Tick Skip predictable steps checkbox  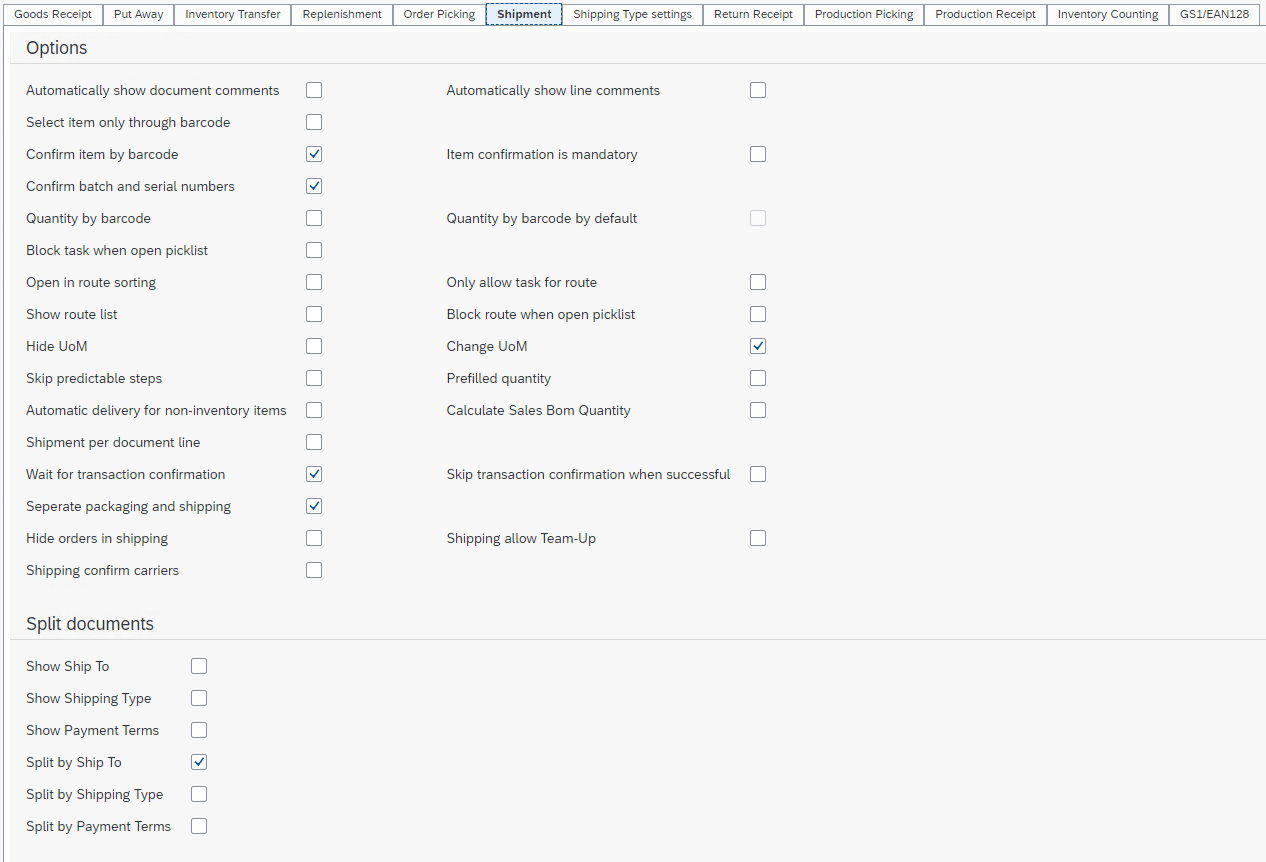tap(314, 378)
